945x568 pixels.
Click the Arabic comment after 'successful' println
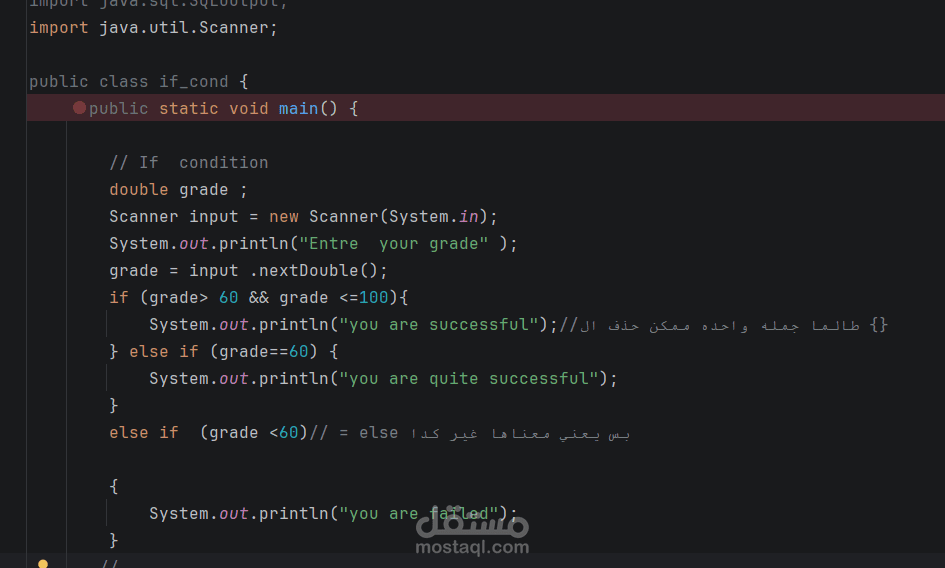coord(723,326)
